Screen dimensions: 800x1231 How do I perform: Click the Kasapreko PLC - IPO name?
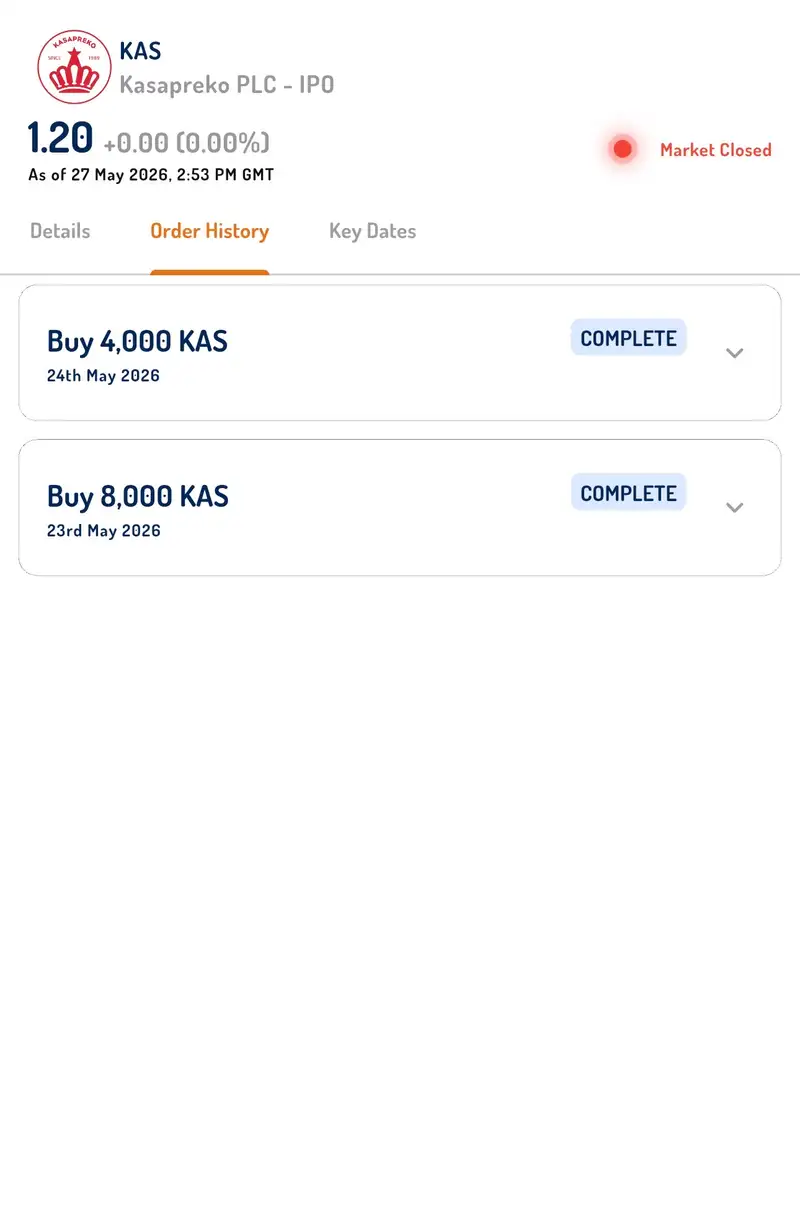[x=227, y=85]
